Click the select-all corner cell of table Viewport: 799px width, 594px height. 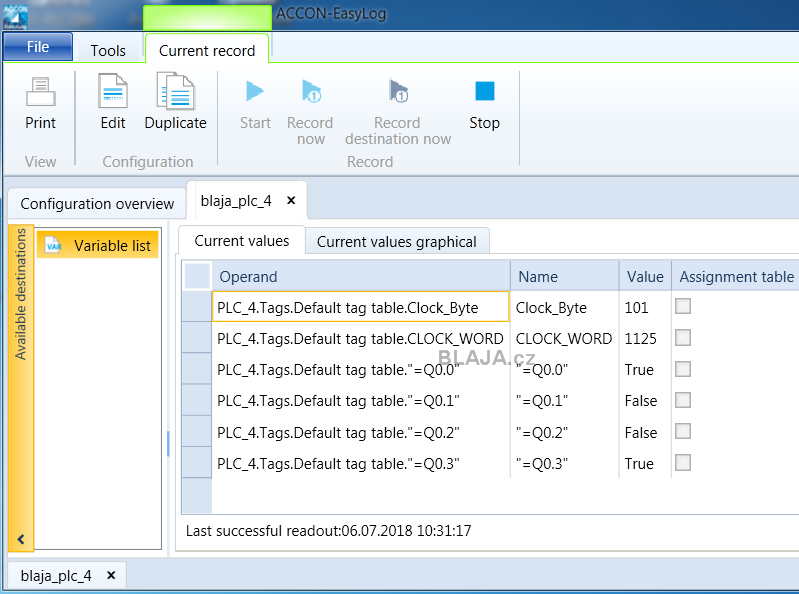coord(197,276)
